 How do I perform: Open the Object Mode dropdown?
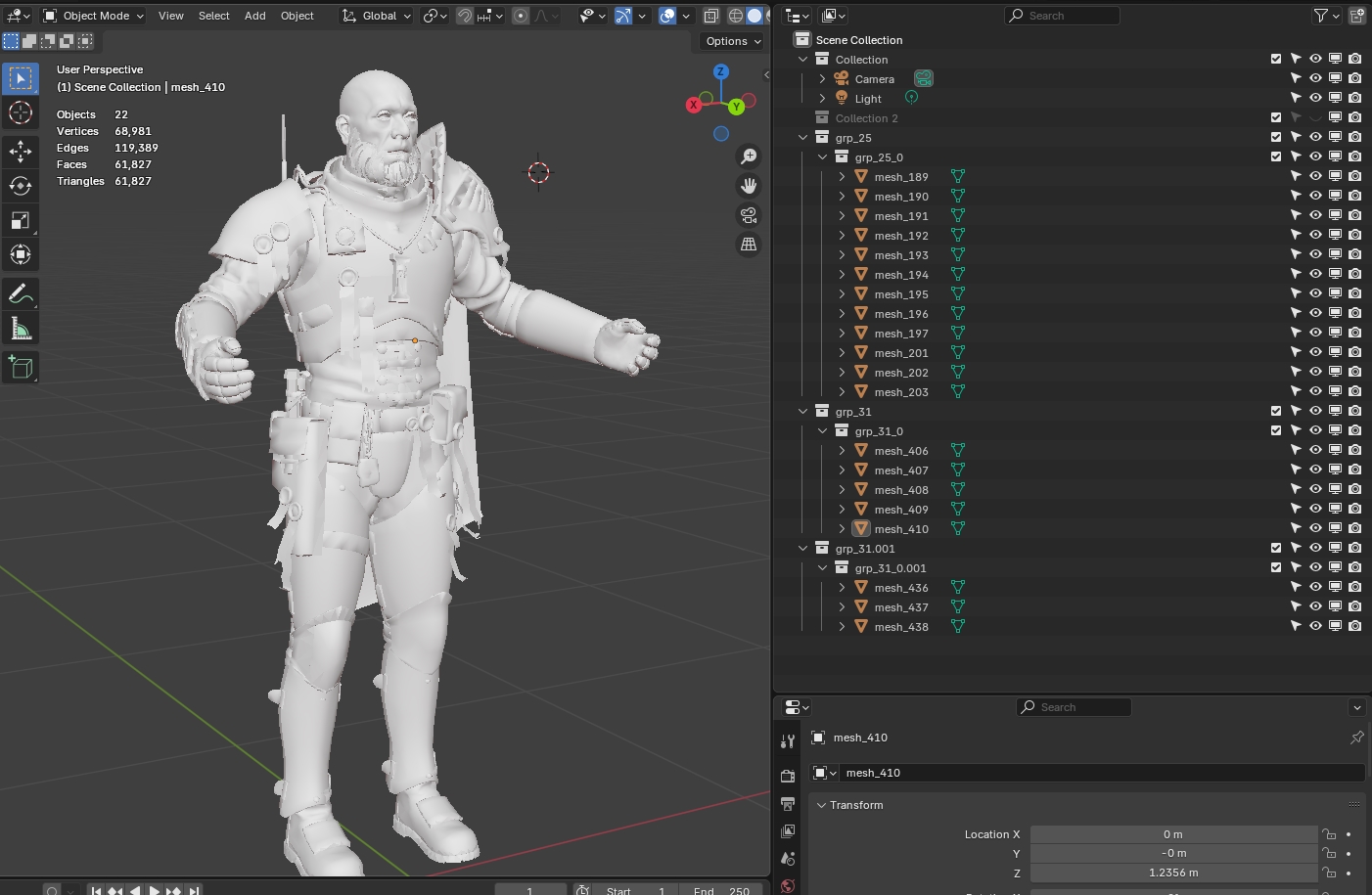point(94,16)
